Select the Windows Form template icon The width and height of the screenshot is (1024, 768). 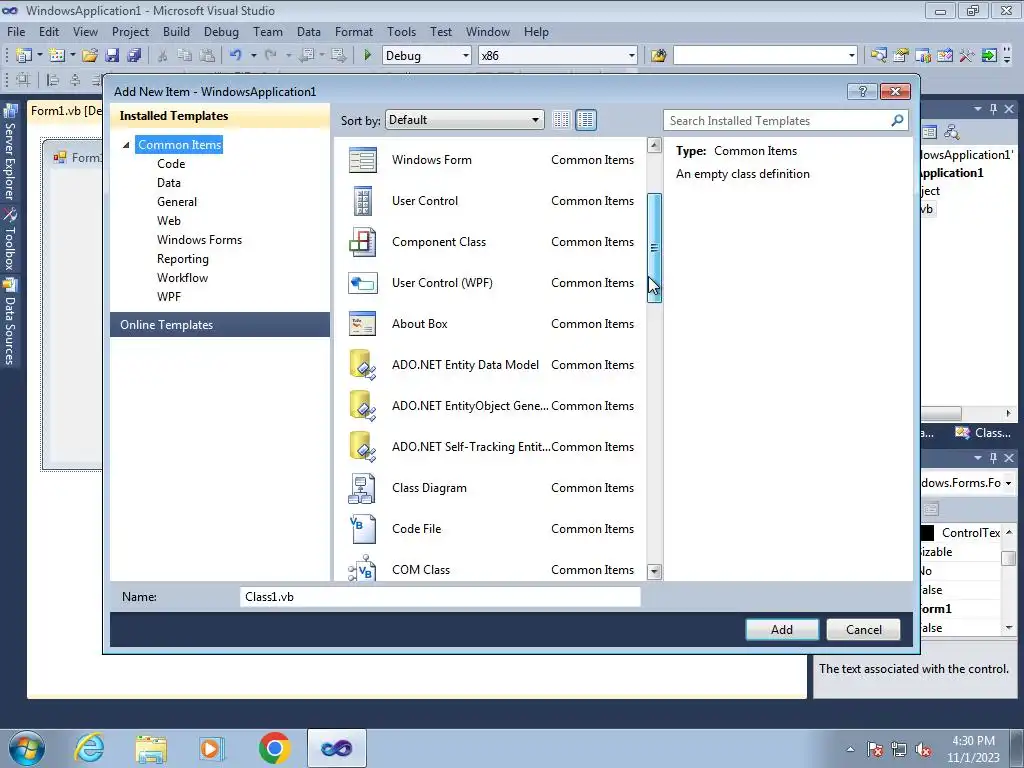coord(362,160)
